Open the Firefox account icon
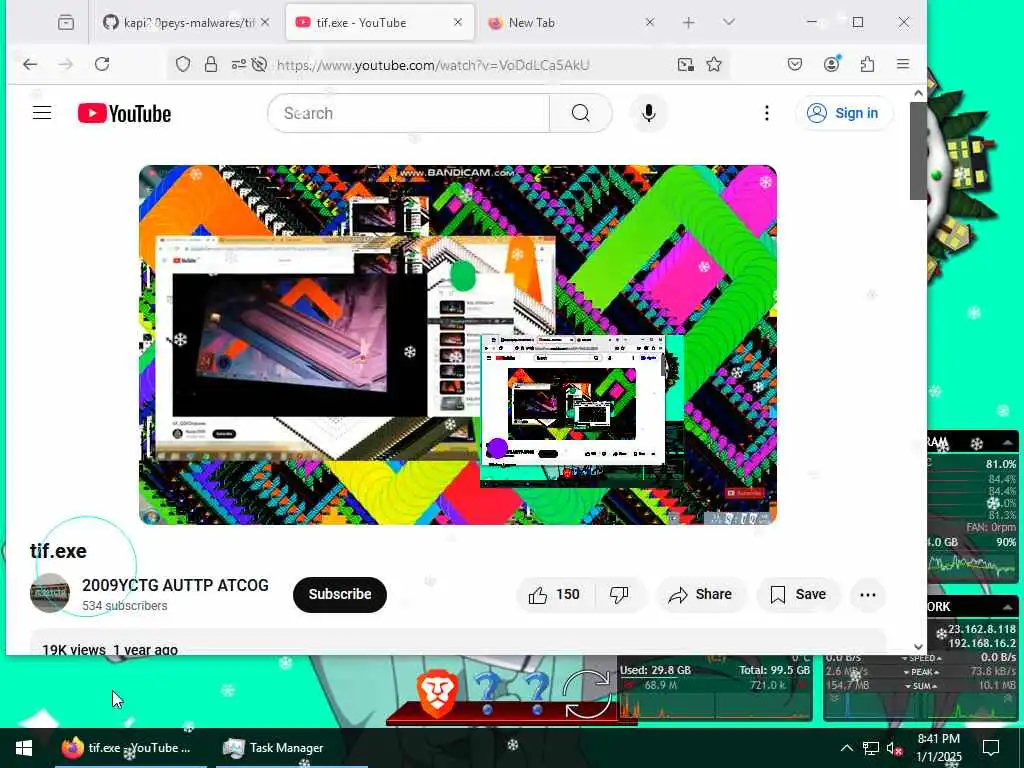The width and height of the screenshot is (1024, 768). (831, 64)
